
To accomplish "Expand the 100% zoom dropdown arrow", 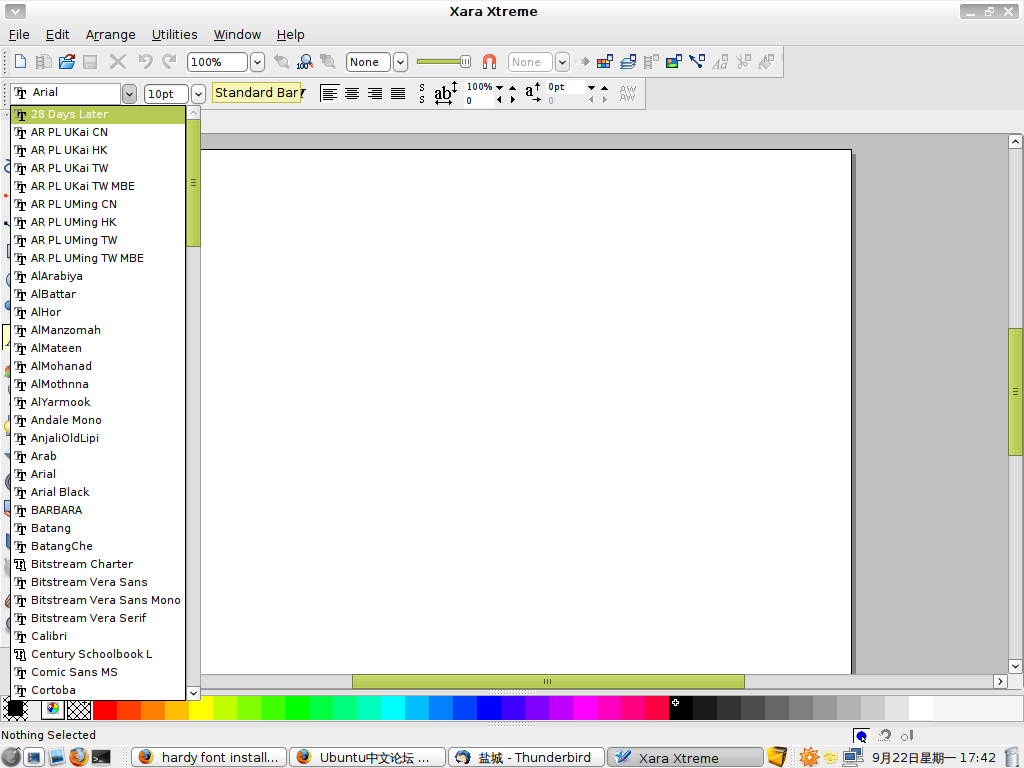I will (x=257, y=62).
